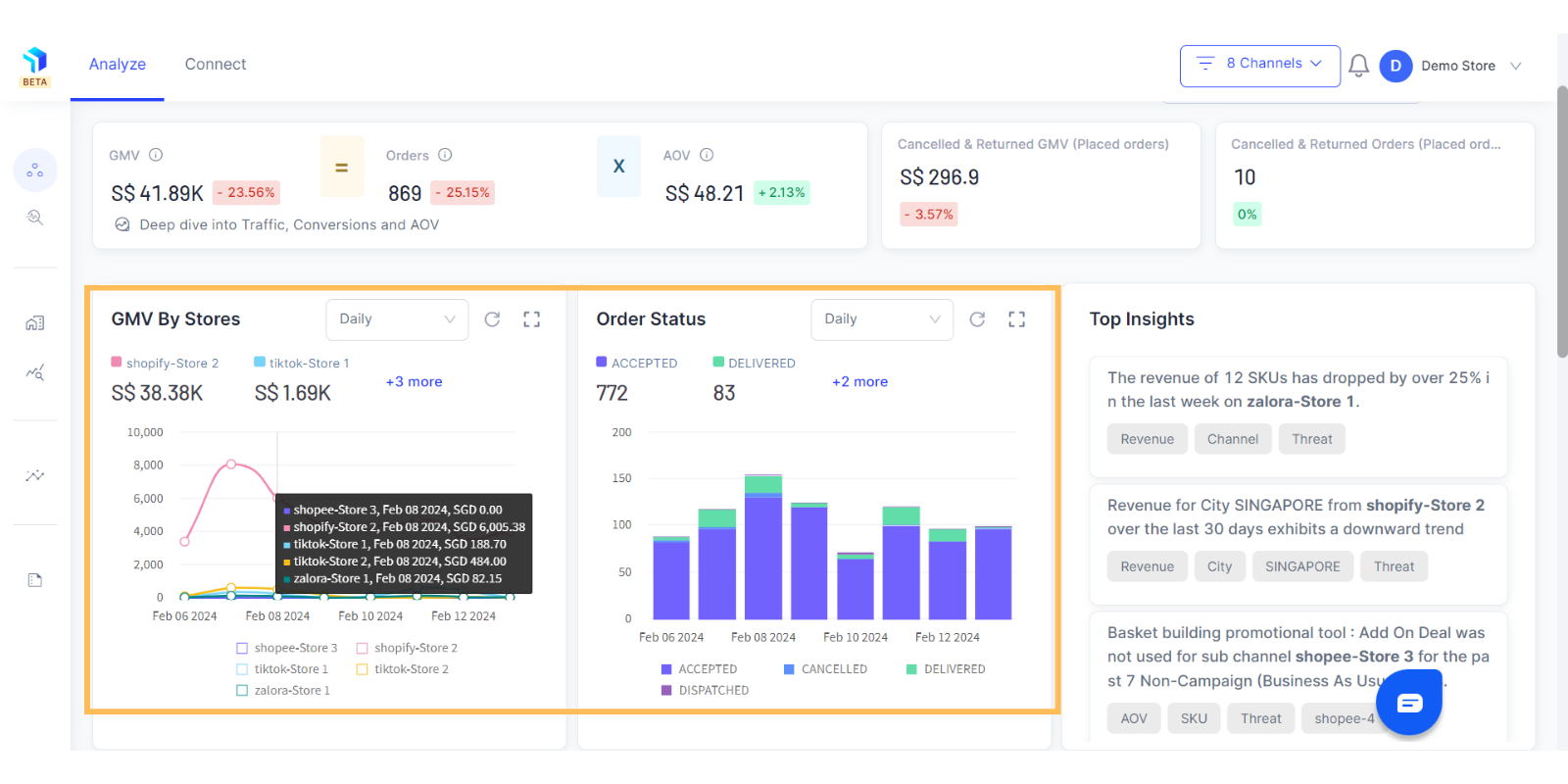The image size is (1568, 784).
Task: Show +2 more order statuses
Action: (x=859, y=382)
